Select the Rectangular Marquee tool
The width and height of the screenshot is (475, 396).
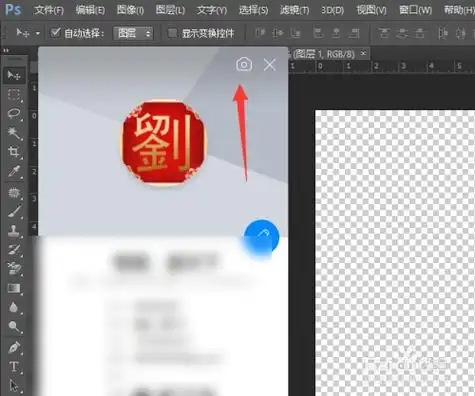coord(14,95)
